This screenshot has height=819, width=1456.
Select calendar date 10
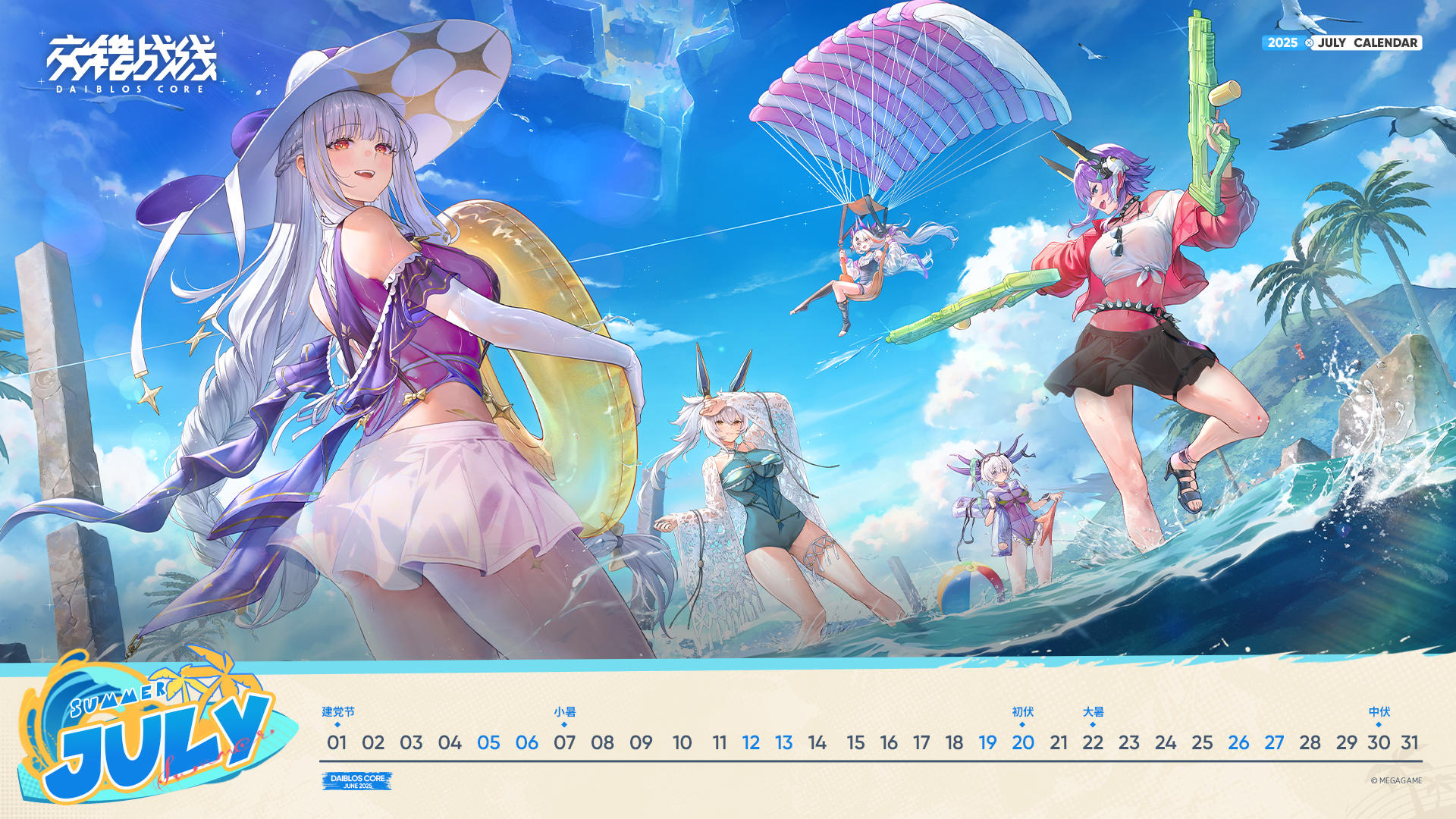coord(682,742)
